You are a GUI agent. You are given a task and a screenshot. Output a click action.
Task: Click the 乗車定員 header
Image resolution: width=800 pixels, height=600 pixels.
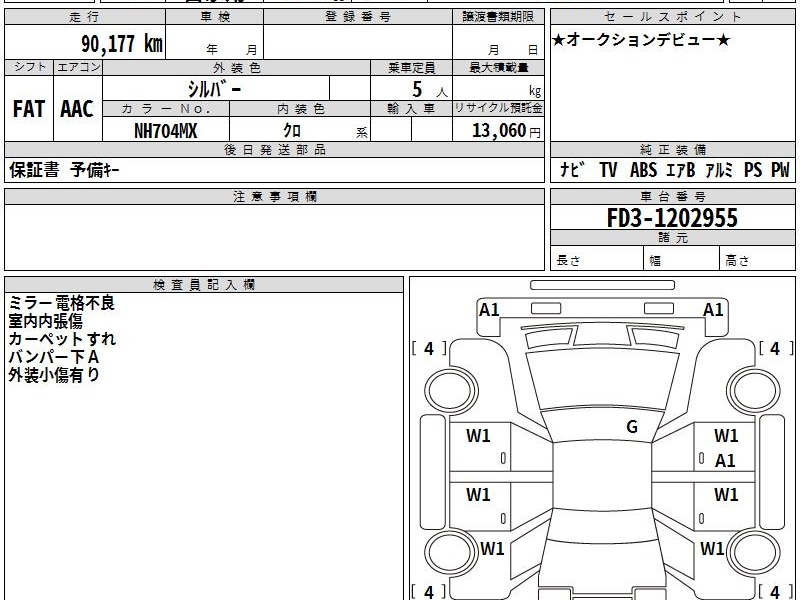click(x=411, y=67)
